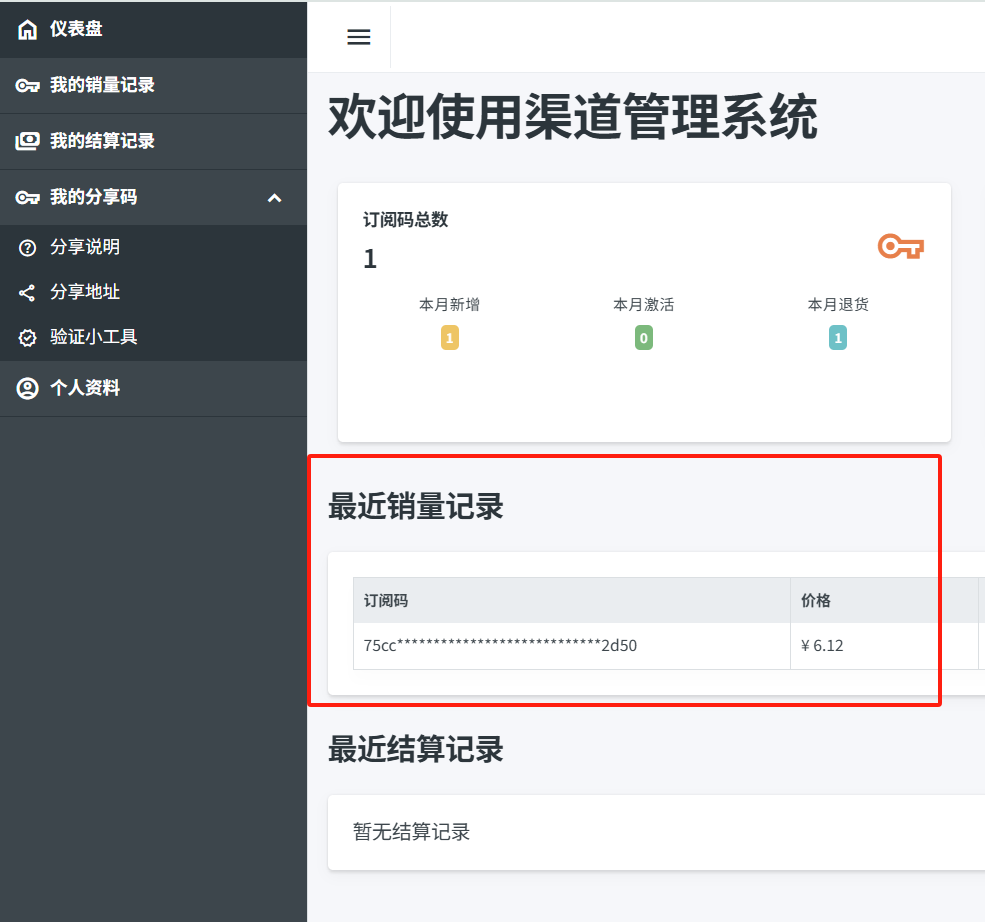Click the key icon beside 我的销量记录
985x922 pixels.
click(27, 86)
